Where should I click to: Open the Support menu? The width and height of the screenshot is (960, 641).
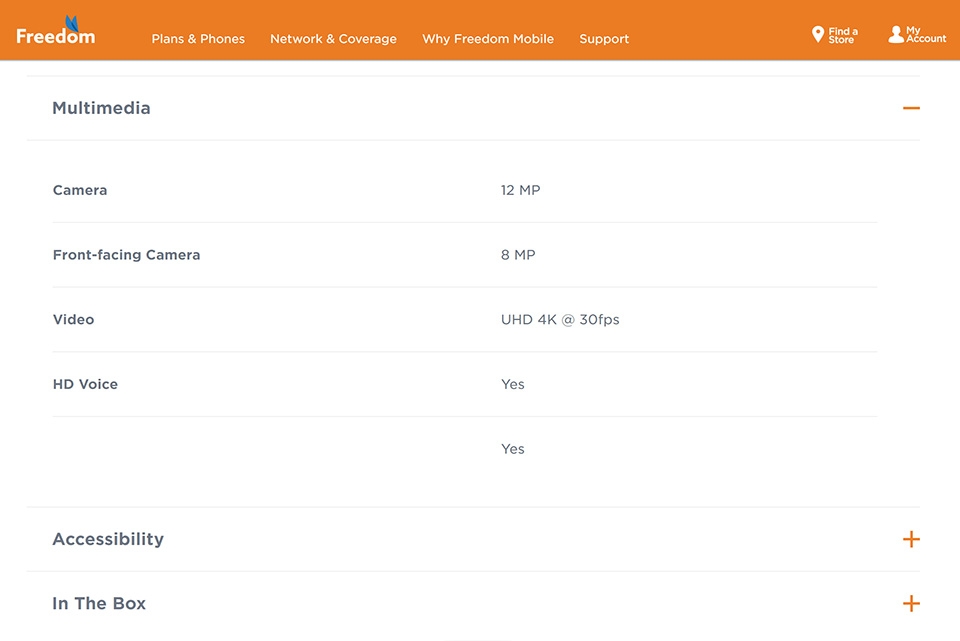[x=604, y=39]
